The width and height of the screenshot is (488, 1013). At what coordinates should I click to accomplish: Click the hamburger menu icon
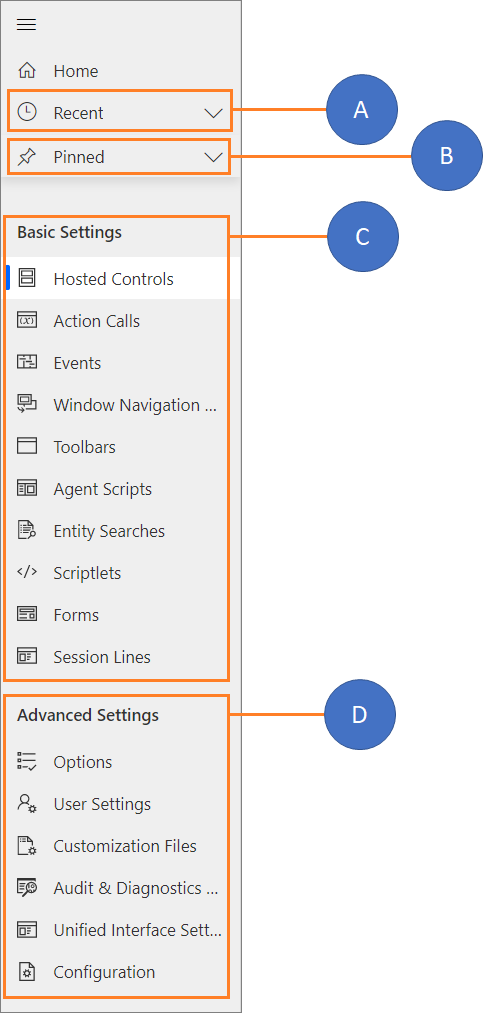27,25
